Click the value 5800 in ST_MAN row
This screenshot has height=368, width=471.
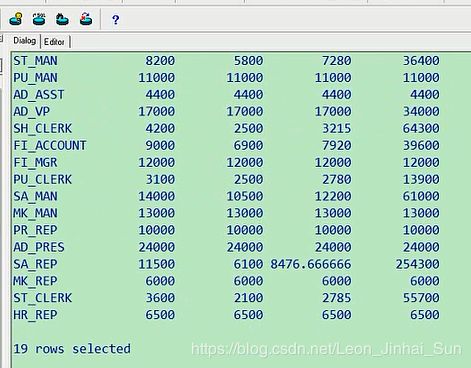point(248,61)
